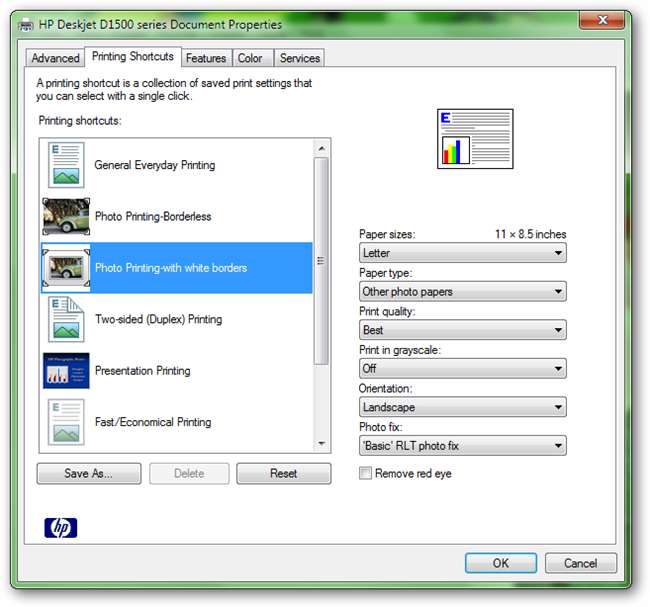Open the Paper type dropdown showing Other photo papers
This screenshot has height=607, width=650.
click(x=463, y=291)
